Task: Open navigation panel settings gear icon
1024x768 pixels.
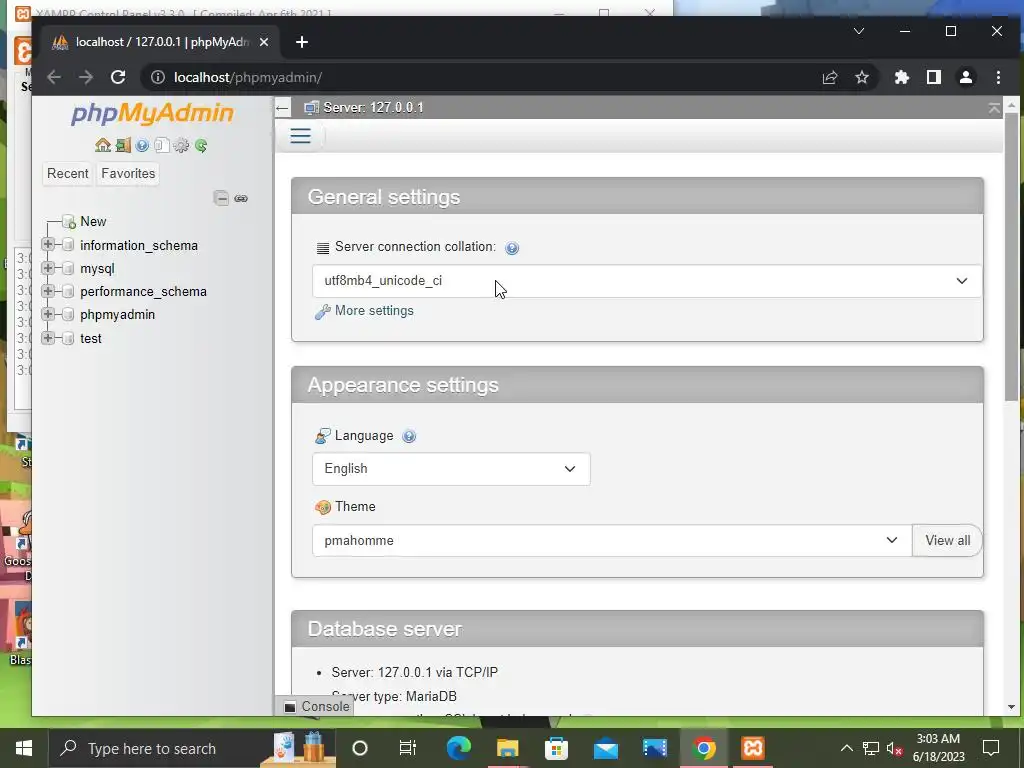Action: [181, 145]
